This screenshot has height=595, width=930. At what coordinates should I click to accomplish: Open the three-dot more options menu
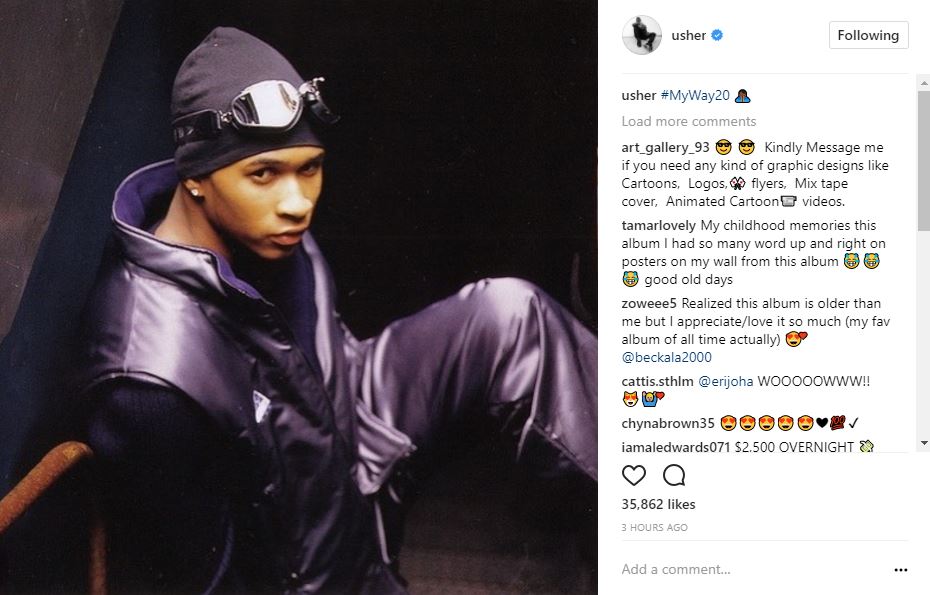pos(900,569)
